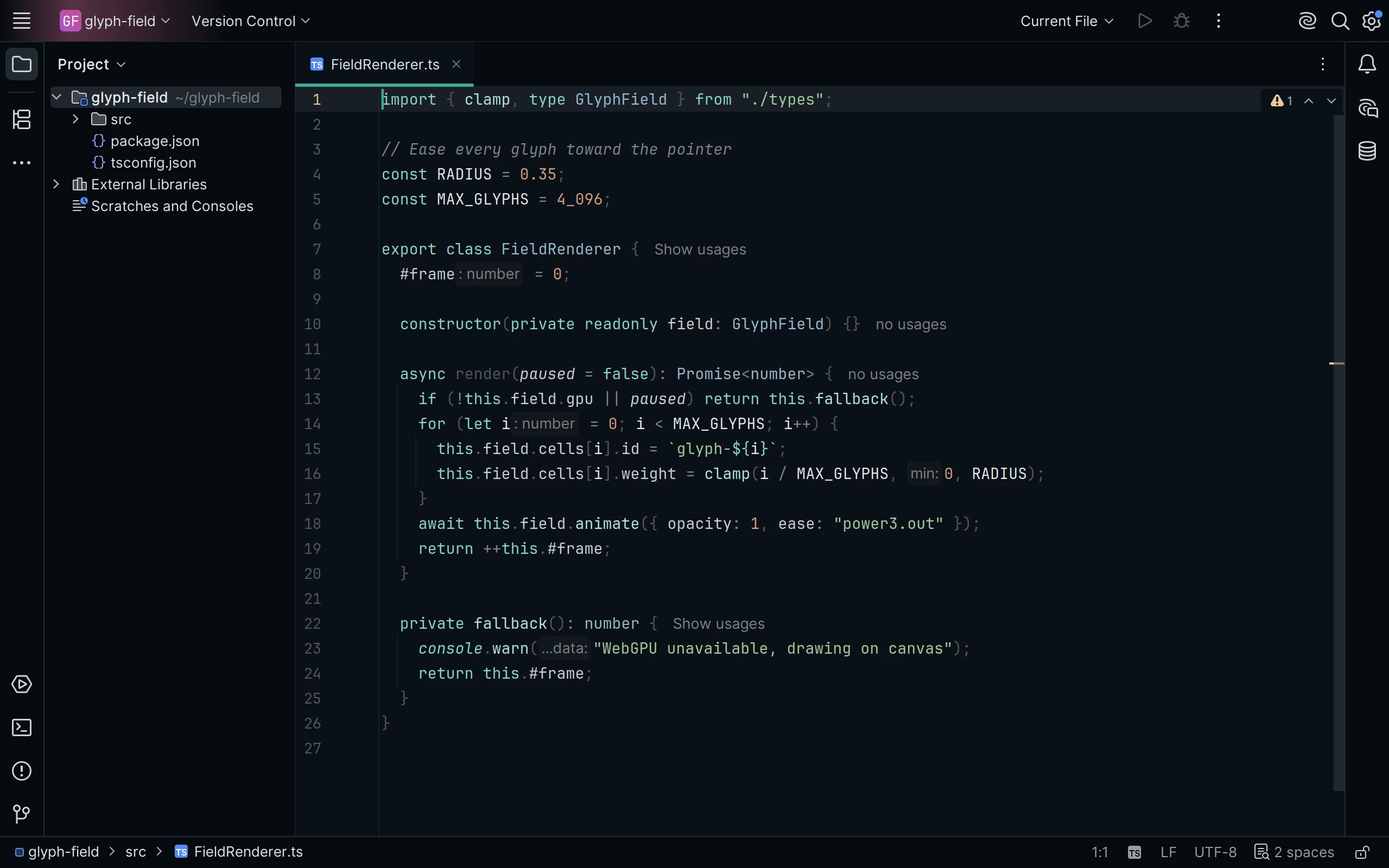The image size is (1389, 868).
Task: Run the current file
Action: pos(1144,21)
